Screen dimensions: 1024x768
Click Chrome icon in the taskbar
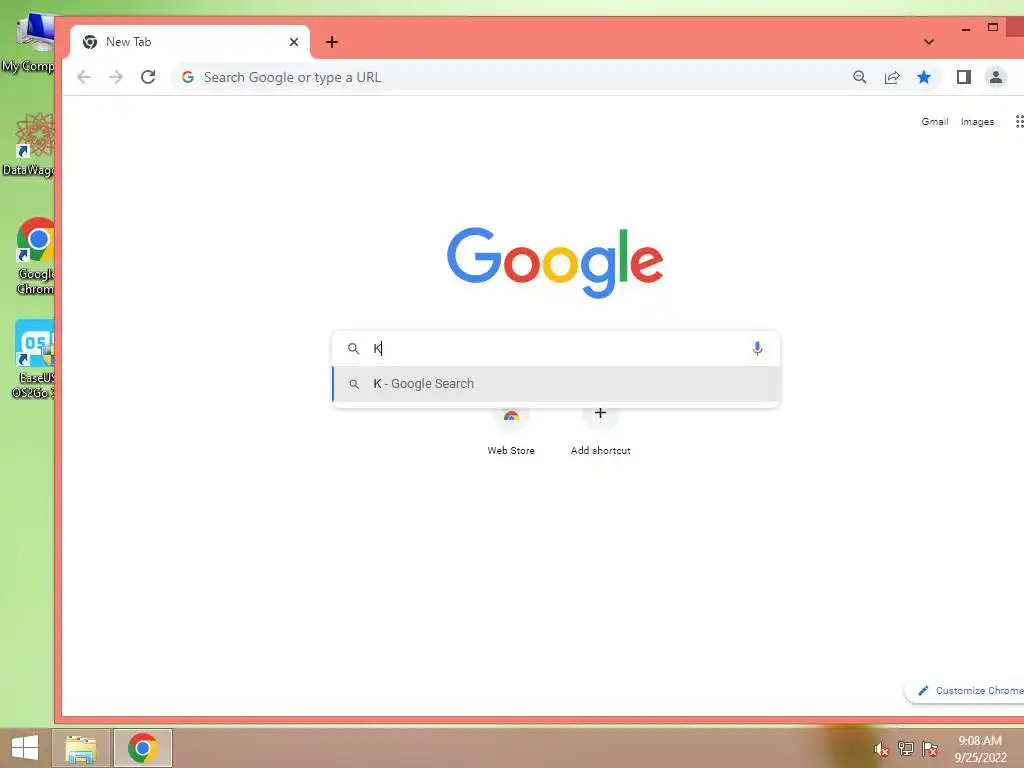tap(142, 748)
